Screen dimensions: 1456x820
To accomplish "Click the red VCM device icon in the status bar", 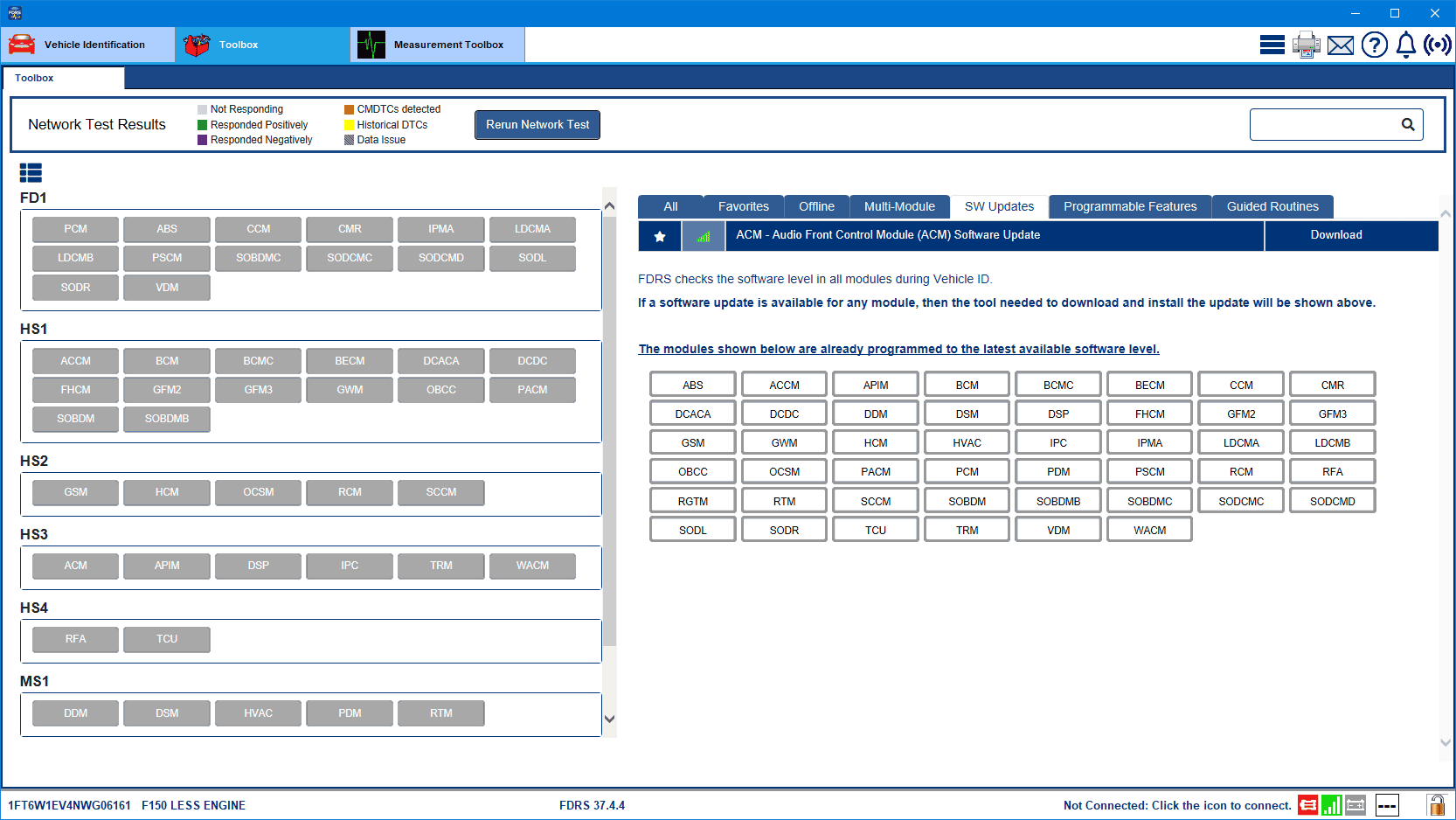I will pyautogui.click(x=1308, y=805).
